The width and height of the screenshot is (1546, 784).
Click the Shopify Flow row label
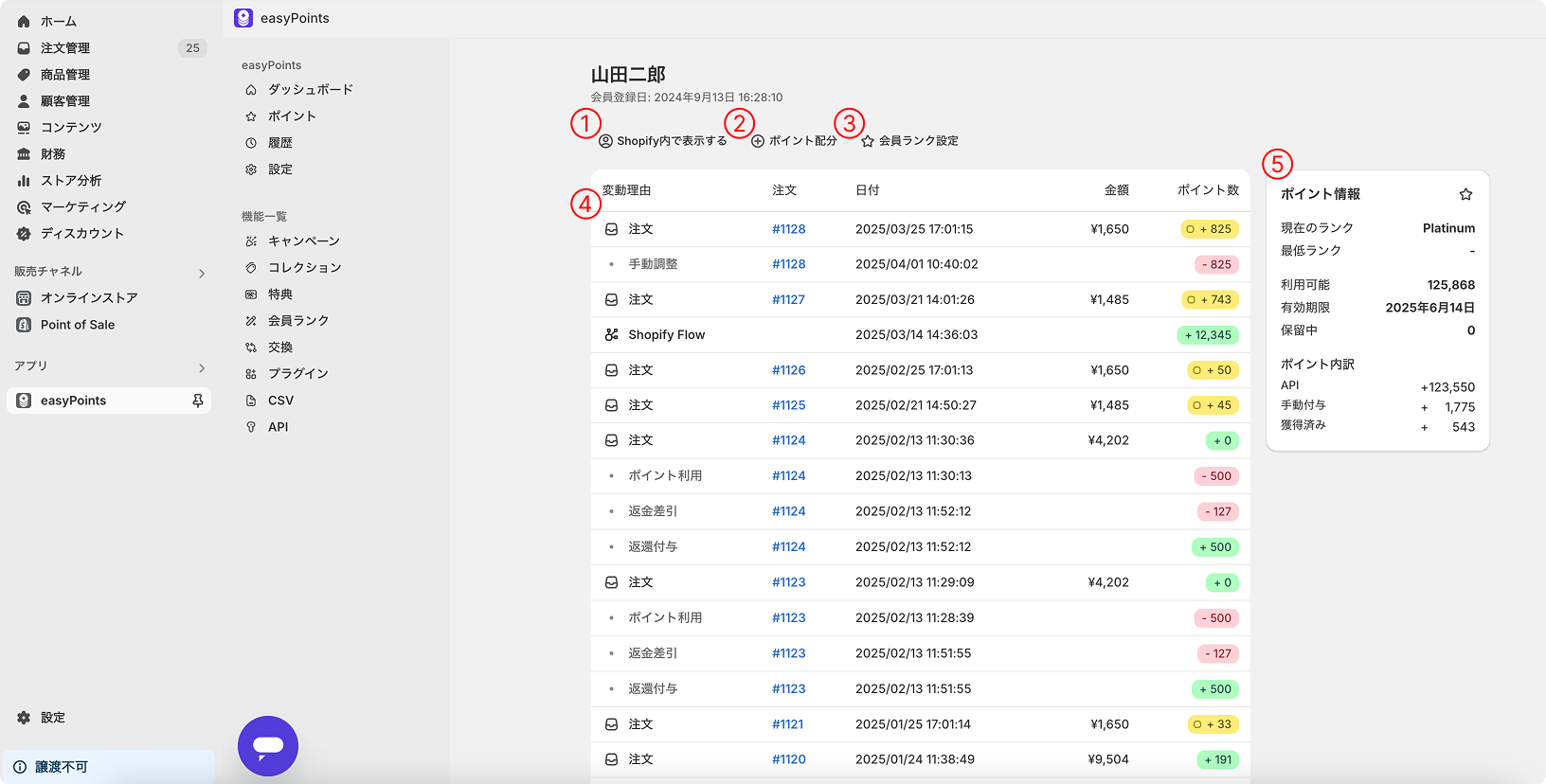(667, 334)
